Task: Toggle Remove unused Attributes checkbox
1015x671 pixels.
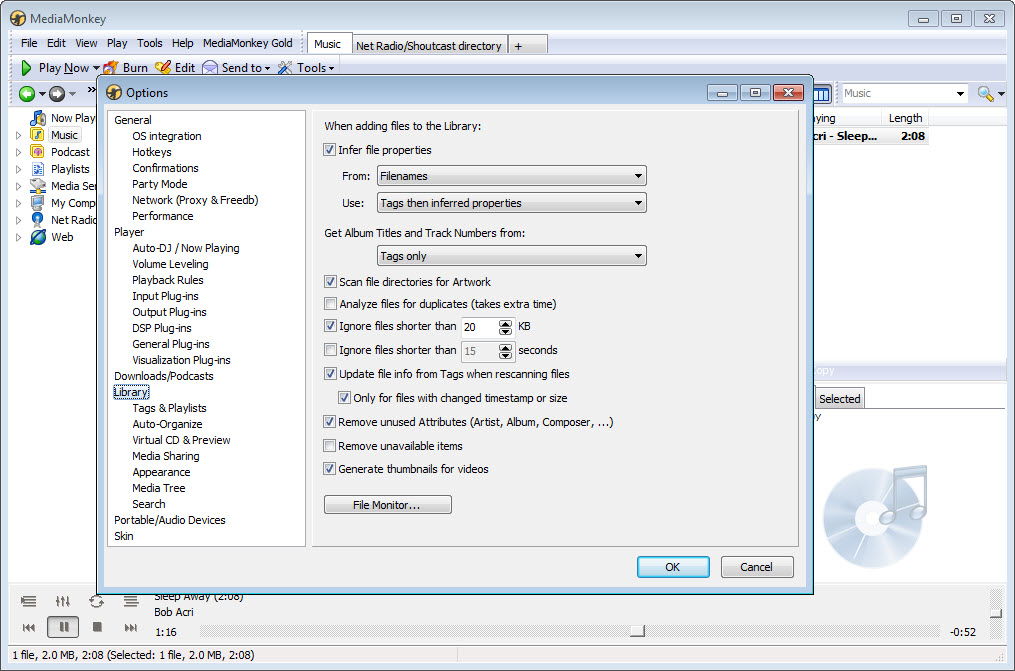Action: pos(329,422)
